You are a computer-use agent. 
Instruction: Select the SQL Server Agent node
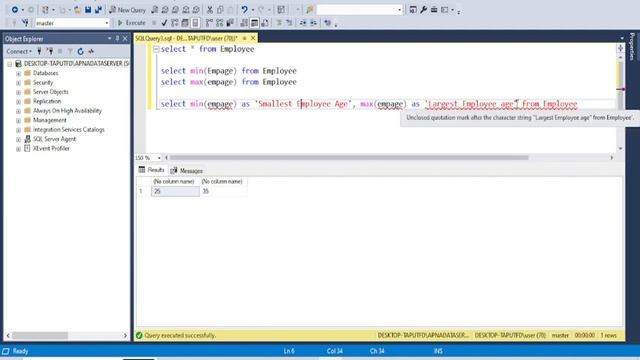(54, 139)
